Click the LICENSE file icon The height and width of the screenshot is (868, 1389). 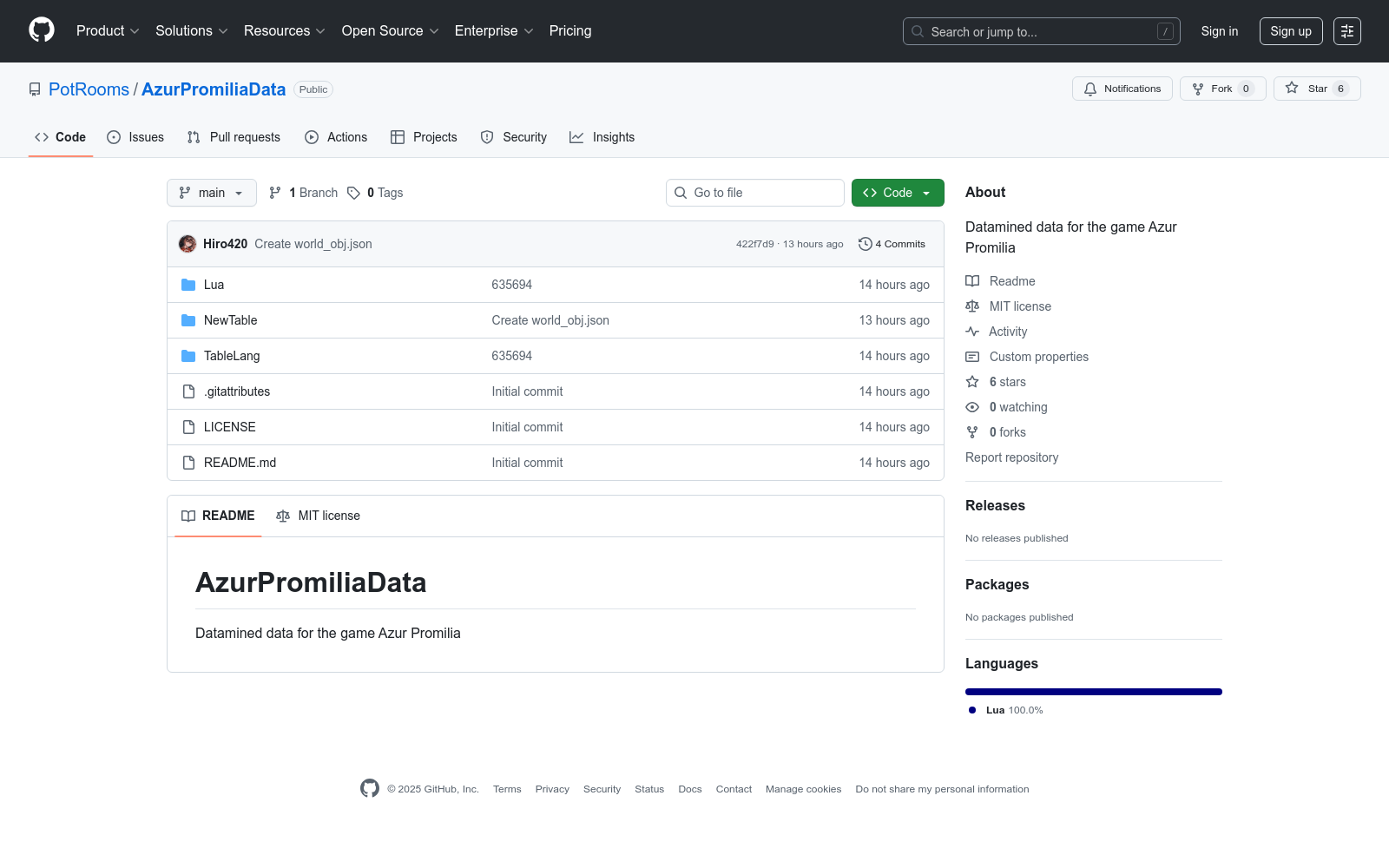click(x=188, y=427)
